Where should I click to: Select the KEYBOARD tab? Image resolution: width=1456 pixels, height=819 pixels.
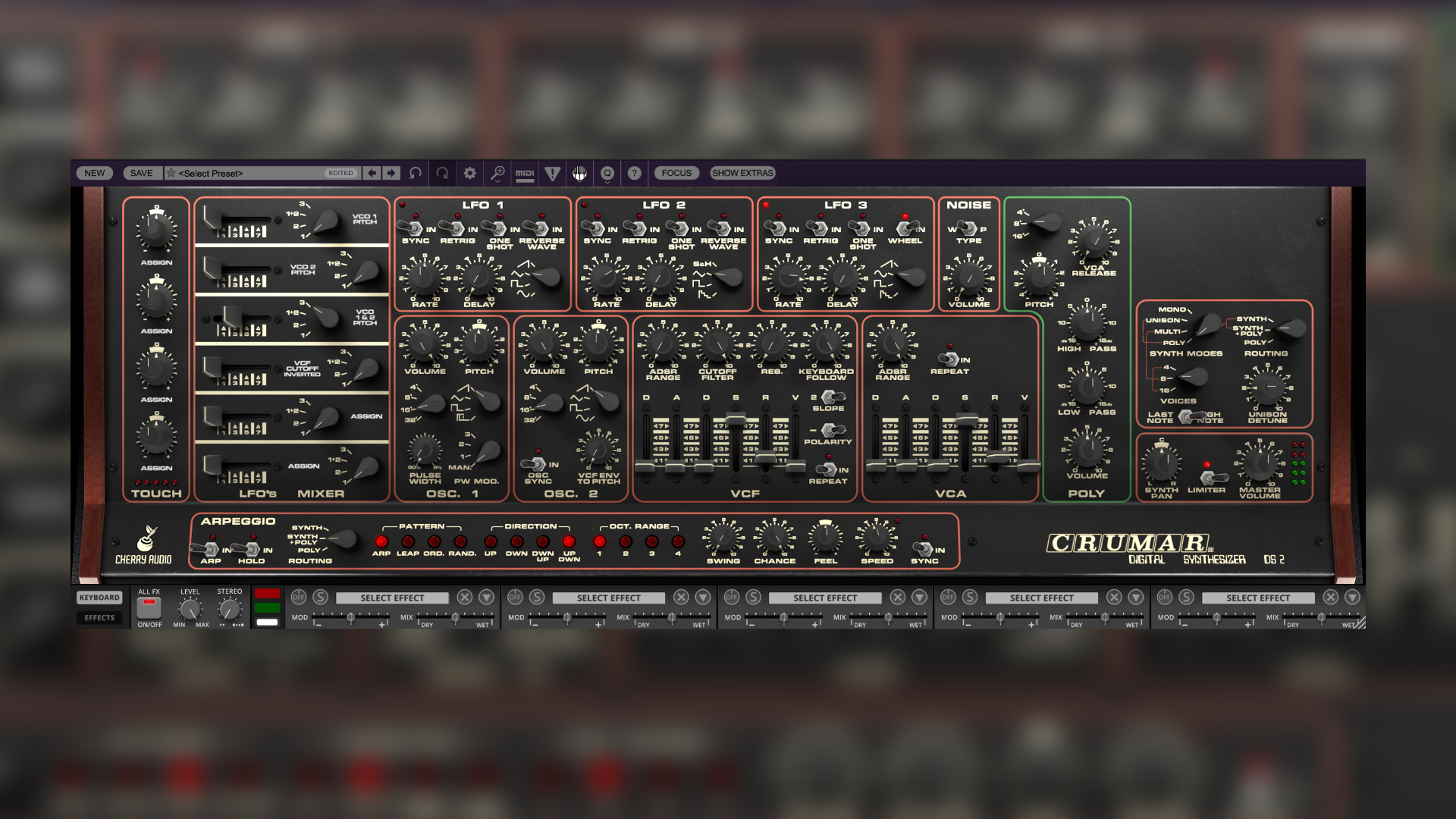[99, 597]
